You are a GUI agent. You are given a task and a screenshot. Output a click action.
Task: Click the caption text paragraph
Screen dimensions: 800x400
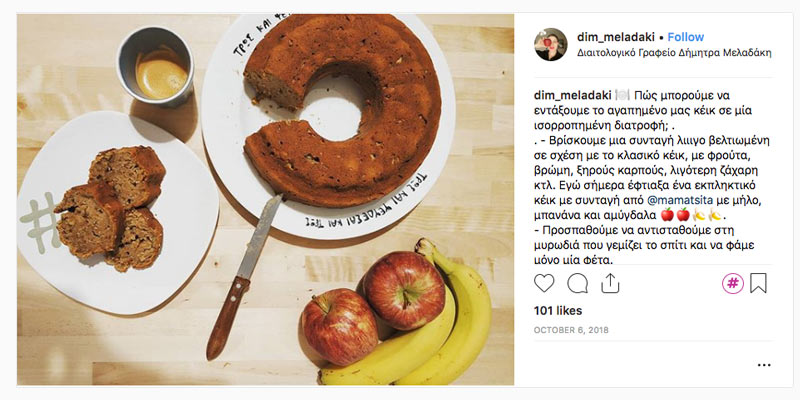click(652, 178)
